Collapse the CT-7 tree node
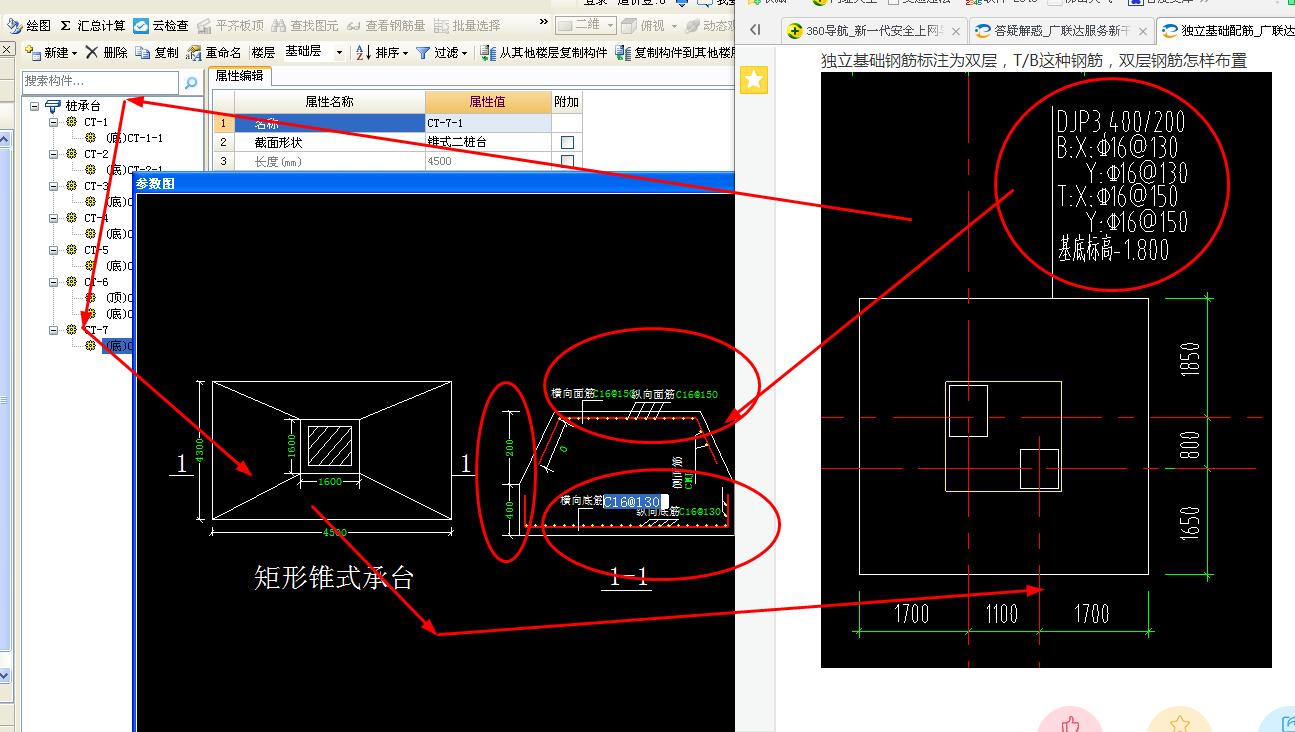This screenshot has width=1295, height=732. coord(54,330)
